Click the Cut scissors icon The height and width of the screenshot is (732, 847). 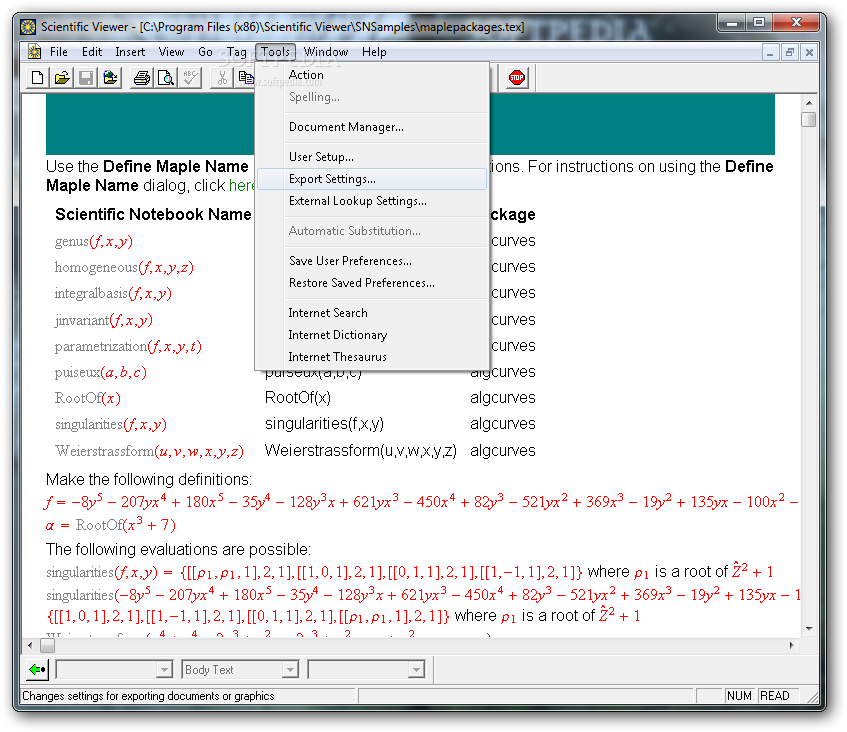point(221,78)
